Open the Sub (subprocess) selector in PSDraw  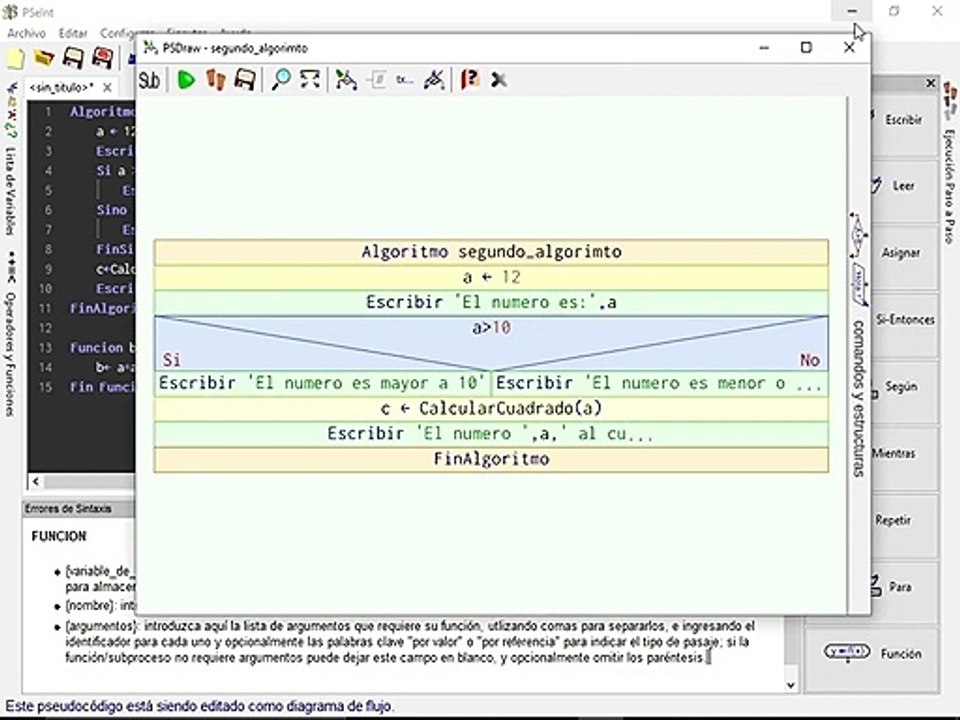tap(149, 80)
